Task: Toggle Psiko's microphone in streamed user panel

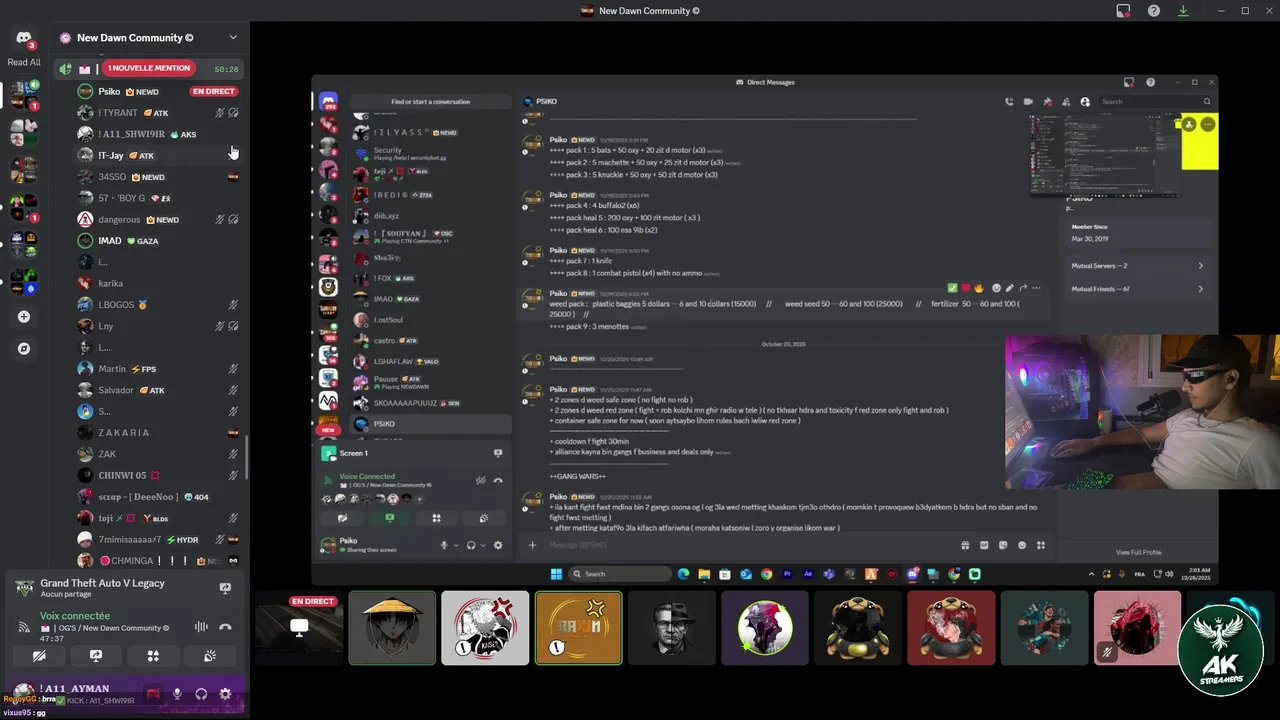Action: tap(444, 545)
